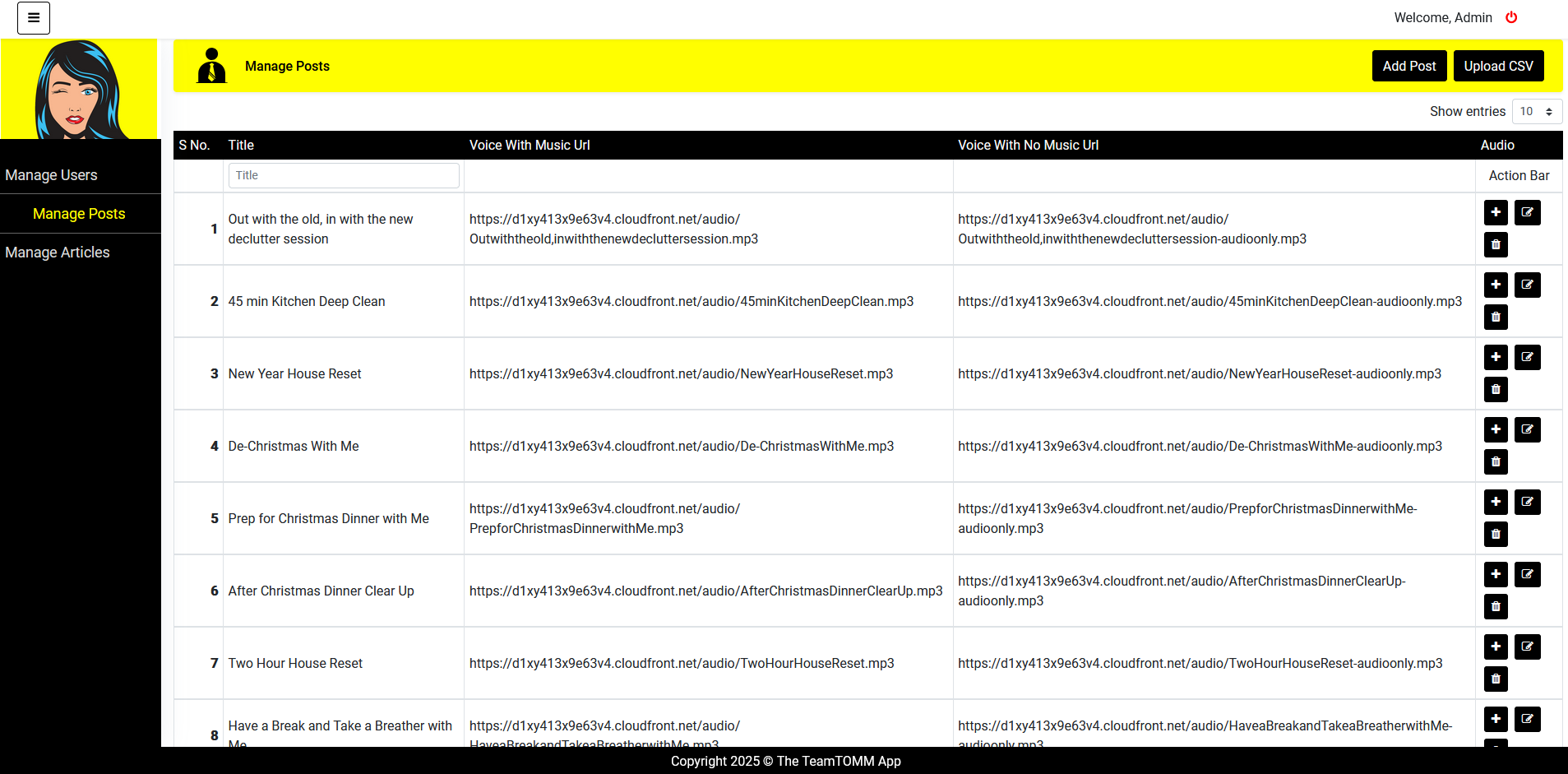Edit the New Year House Reset post
Screen dimensions: 1568x774
(1527, 357)
